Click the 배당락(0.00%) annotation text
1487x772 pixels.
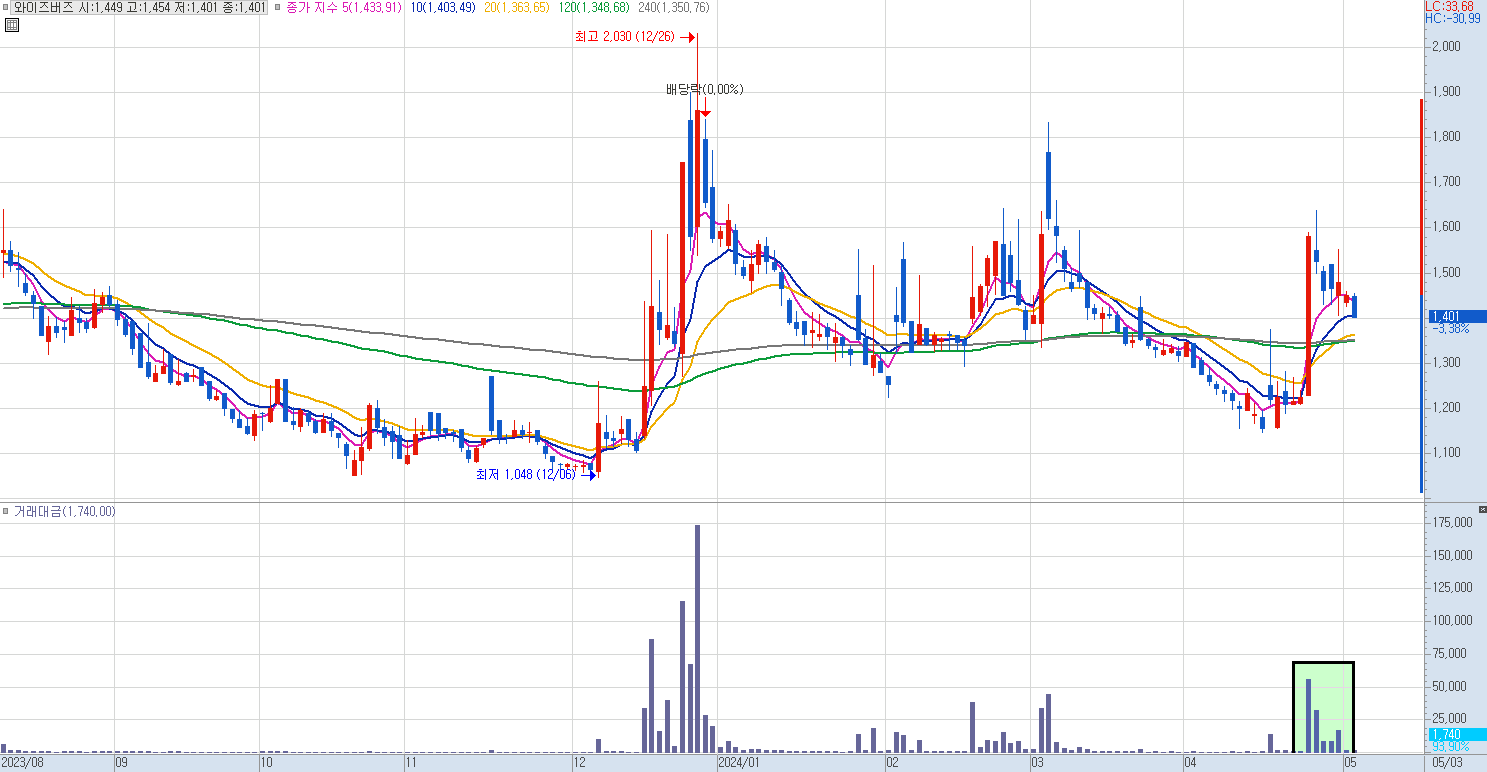click(705, 89)
